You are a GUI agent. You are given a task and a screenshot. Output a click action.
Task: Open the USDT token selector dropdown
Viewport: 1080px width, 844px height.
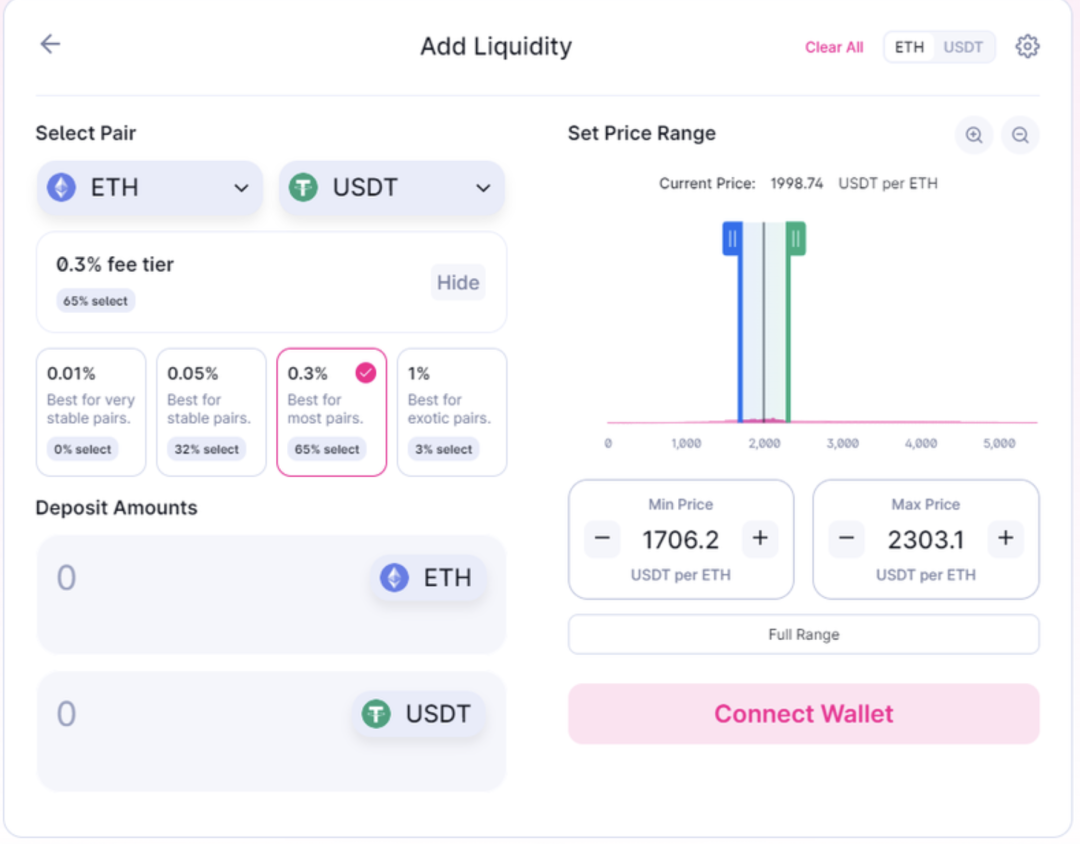[x=391, y=188]
